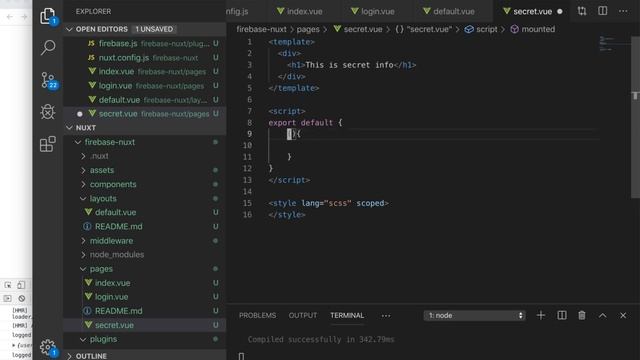Open login.vue under pages folder
The width and height of the screenshot is (640, 360).
[x=144, y=297]
